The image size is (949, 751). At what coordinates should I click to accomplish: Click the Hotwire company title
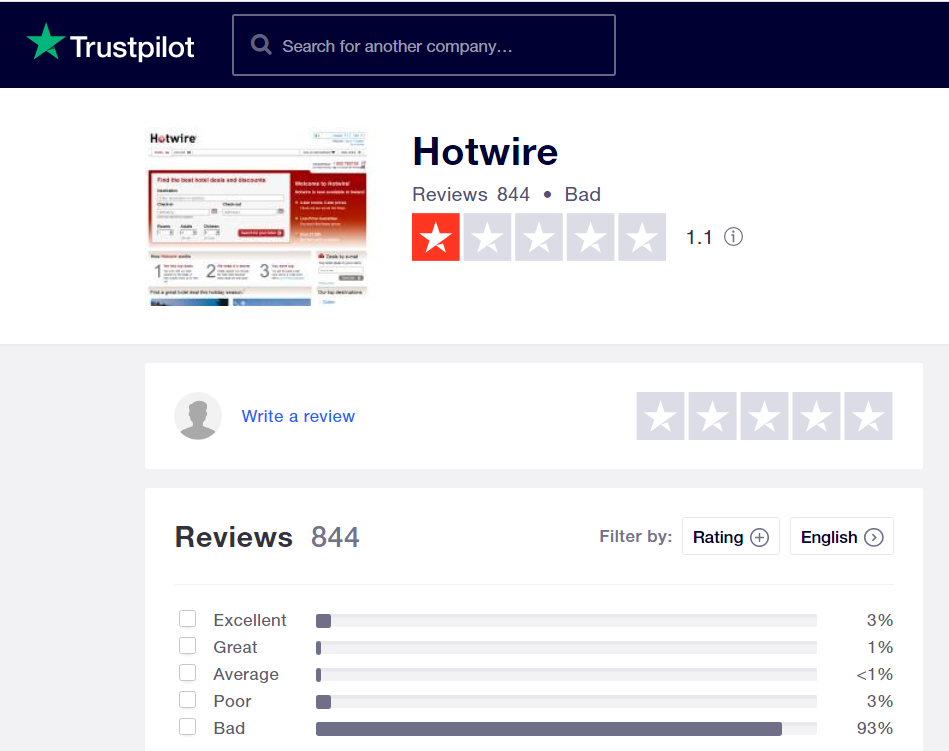(x=485, y=151)
